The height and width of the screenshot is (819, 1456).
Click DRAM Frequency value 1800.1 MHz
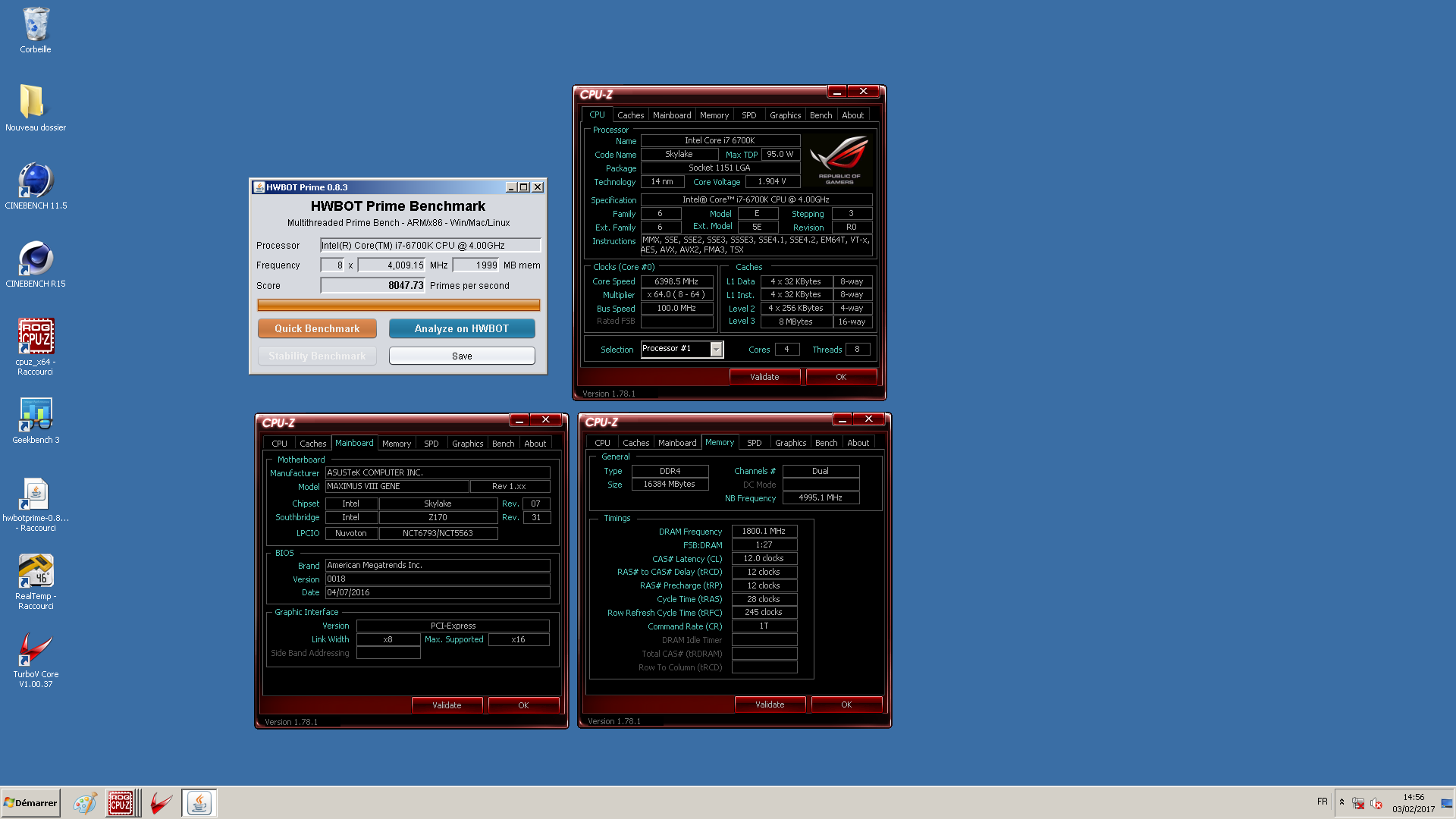point(764,531)
